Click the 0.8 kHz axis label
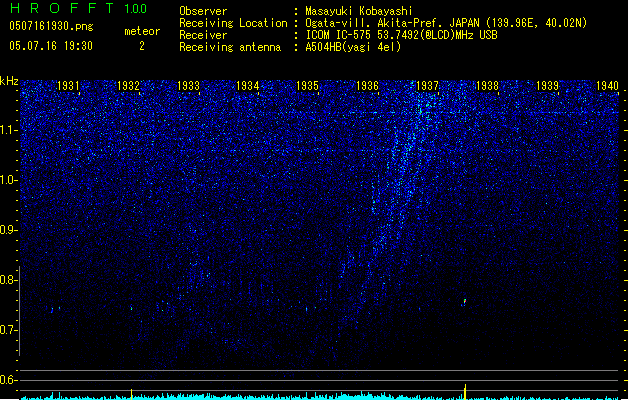The height and width of the screenshot is (400, 629). pyautogui.click(x=8, y=280)
